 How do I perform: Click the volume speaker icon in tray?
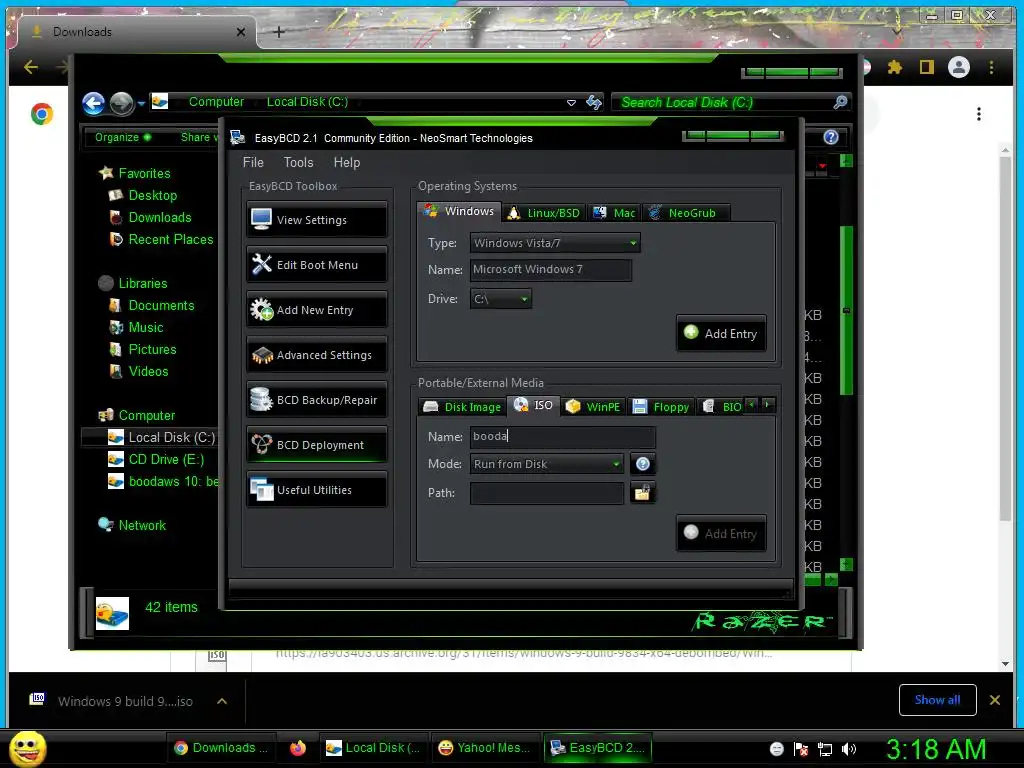pyautogui.click(x=849, y=749)
